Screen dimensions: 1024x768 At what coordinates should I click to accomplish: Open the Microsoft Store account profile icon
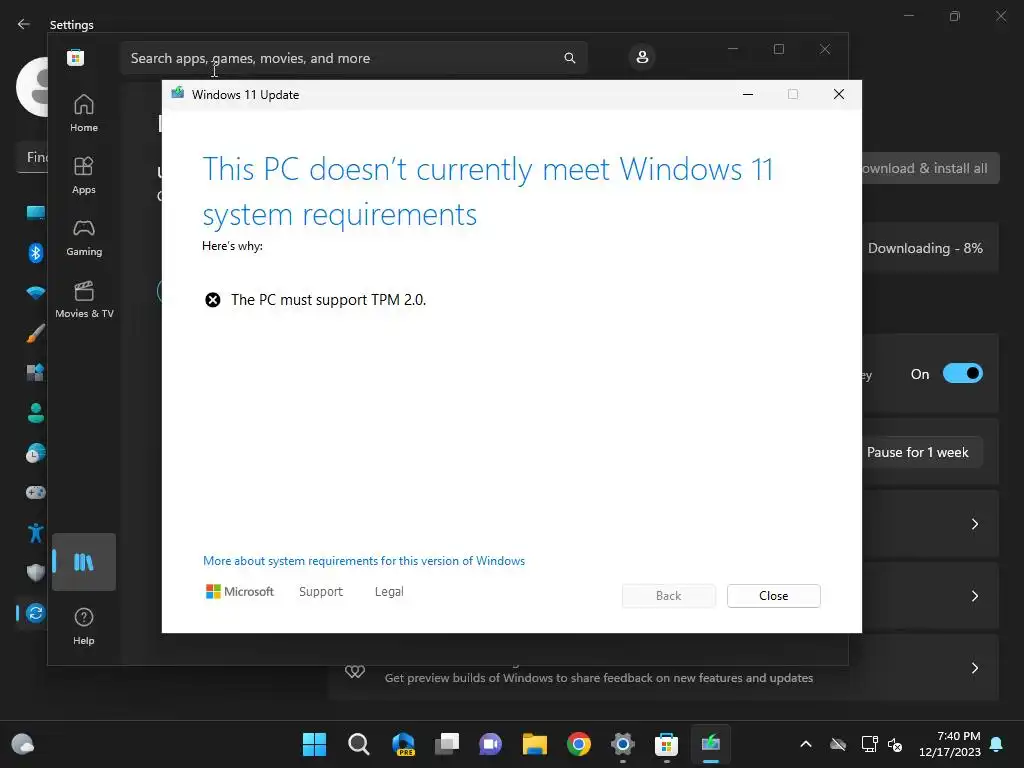coord(642,57)
